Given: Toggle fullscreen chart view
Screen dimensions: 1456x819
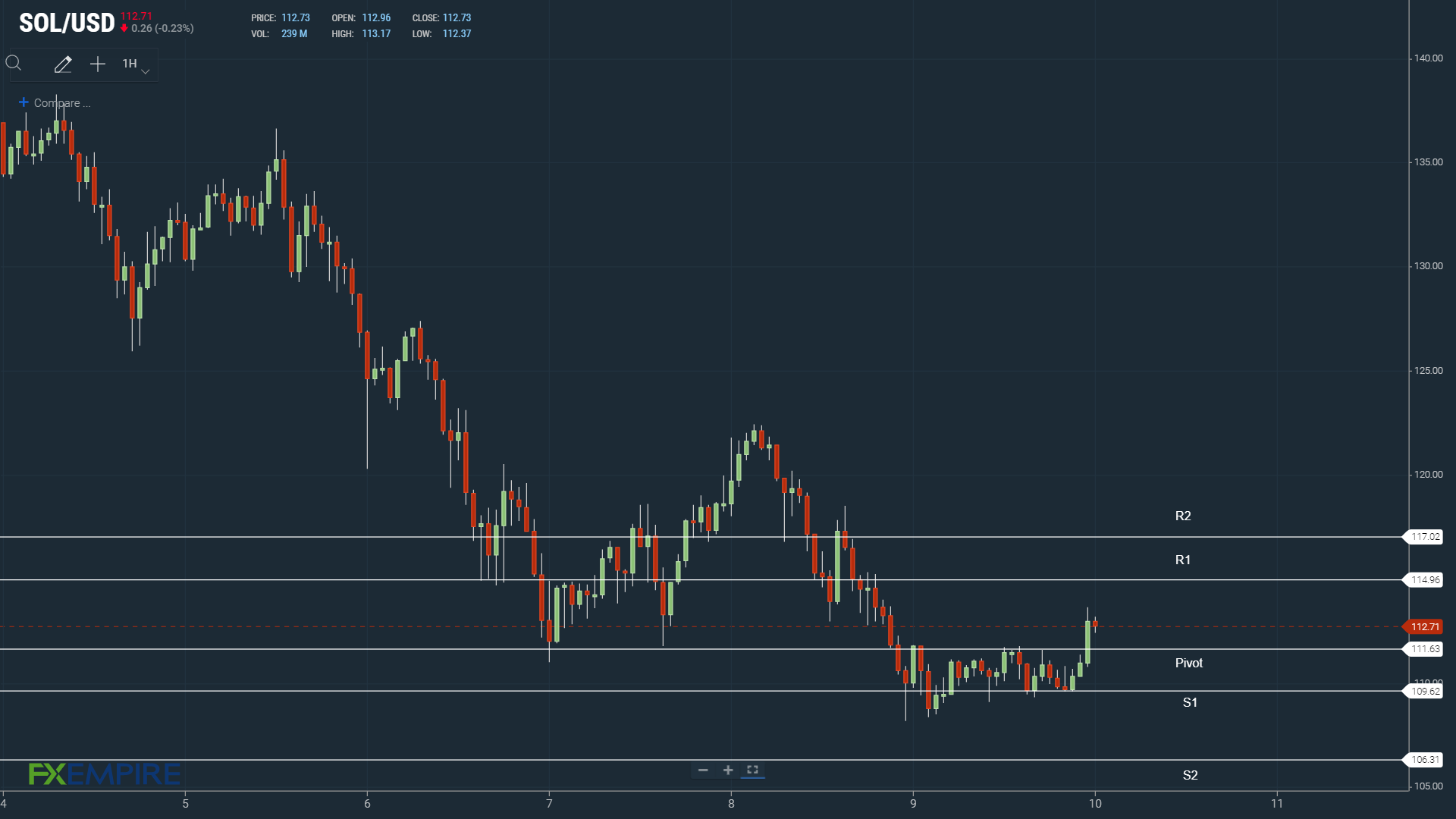Looking at the screenshot, I should (752, 770).
